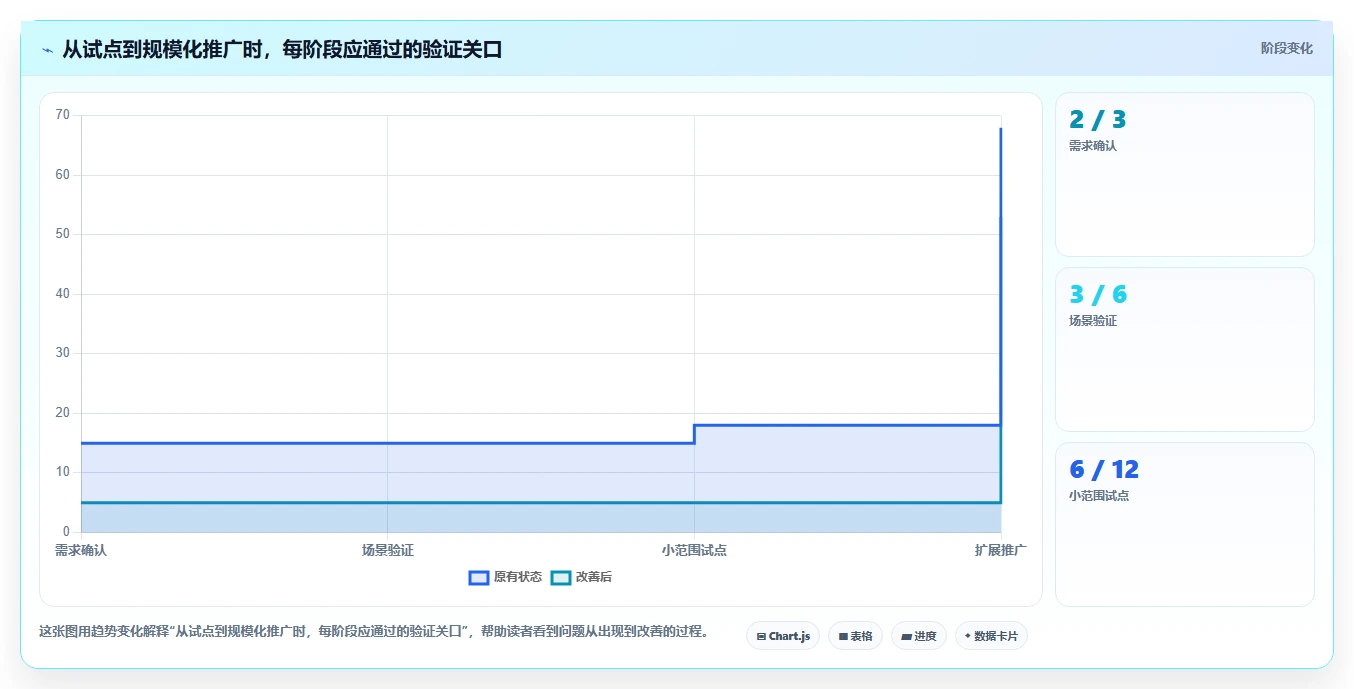Click the 扩展推广 x-axis label
Screen dimensions: 1354x689
coord(1001,550)
